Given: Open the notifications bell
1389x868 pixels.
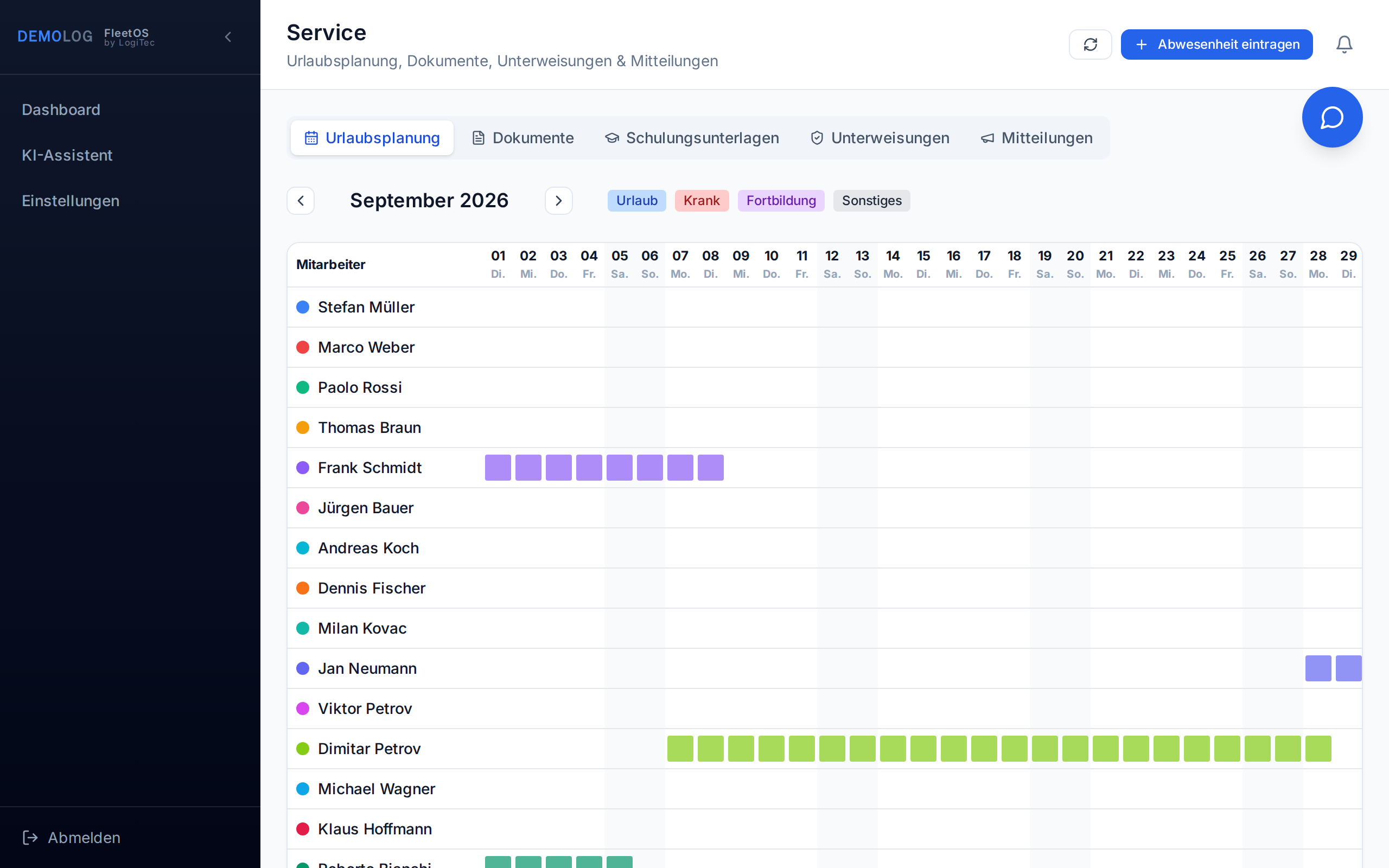Looking at the screenshot, I should coord(1343,44).
